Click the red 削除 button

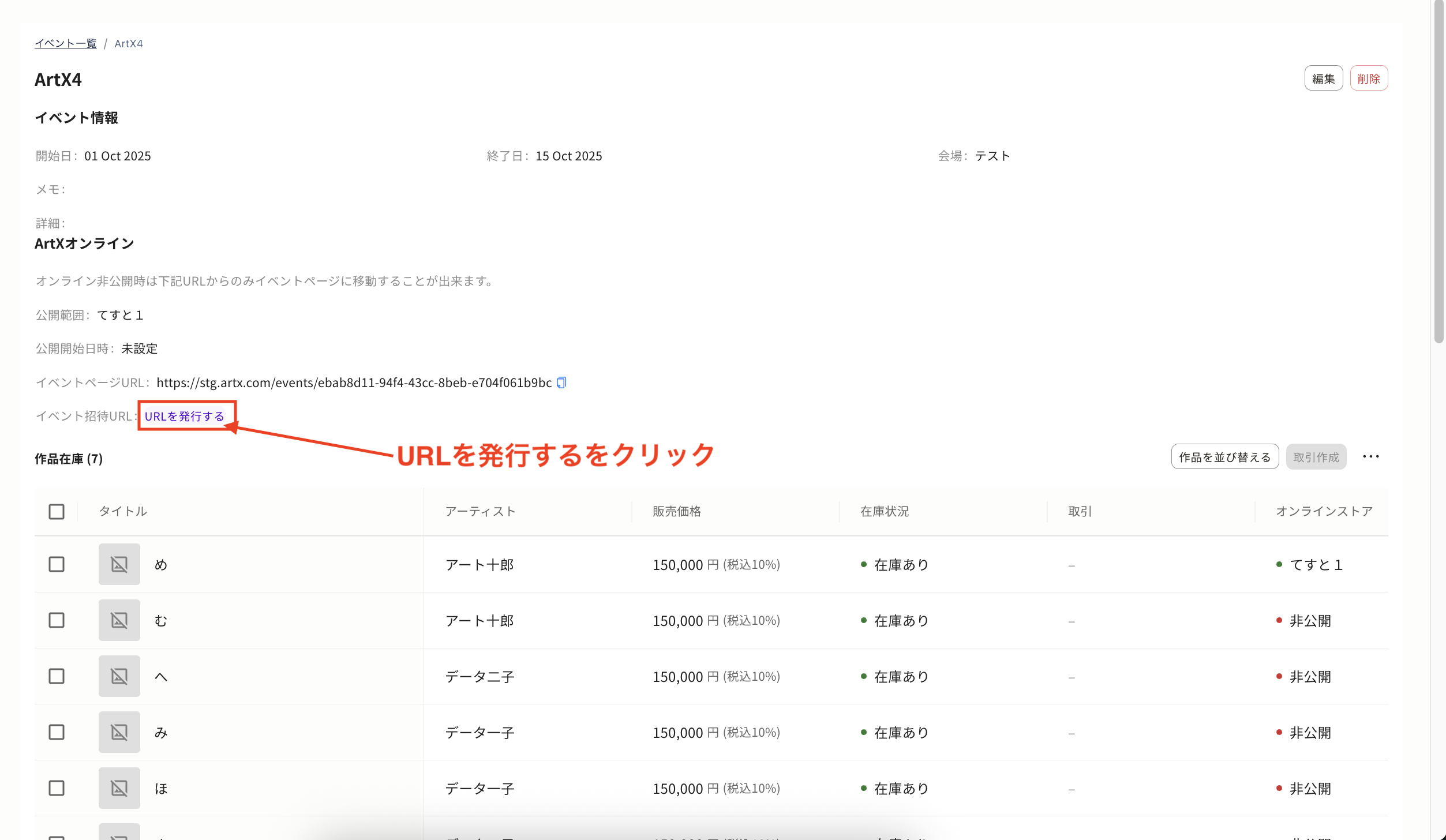click(x=1369, y=78)
